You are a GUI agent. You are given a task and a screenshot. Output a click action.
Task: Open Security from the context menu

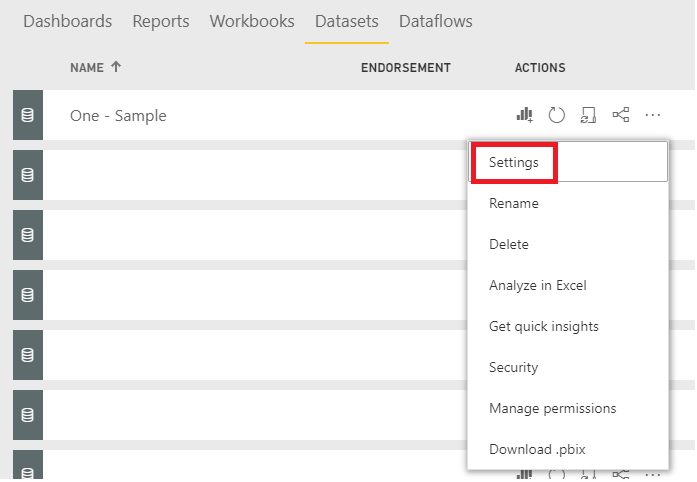(514, 367)
